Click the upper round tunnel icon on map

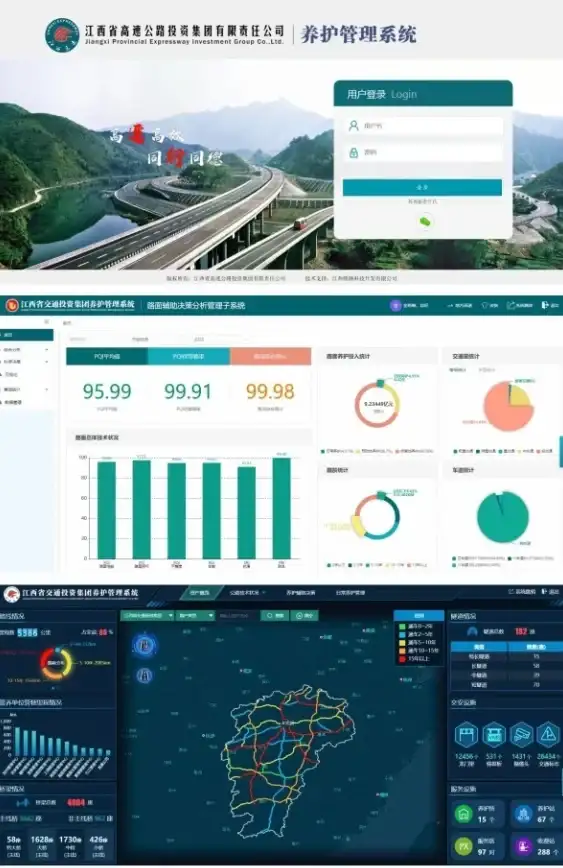(144, 645)
